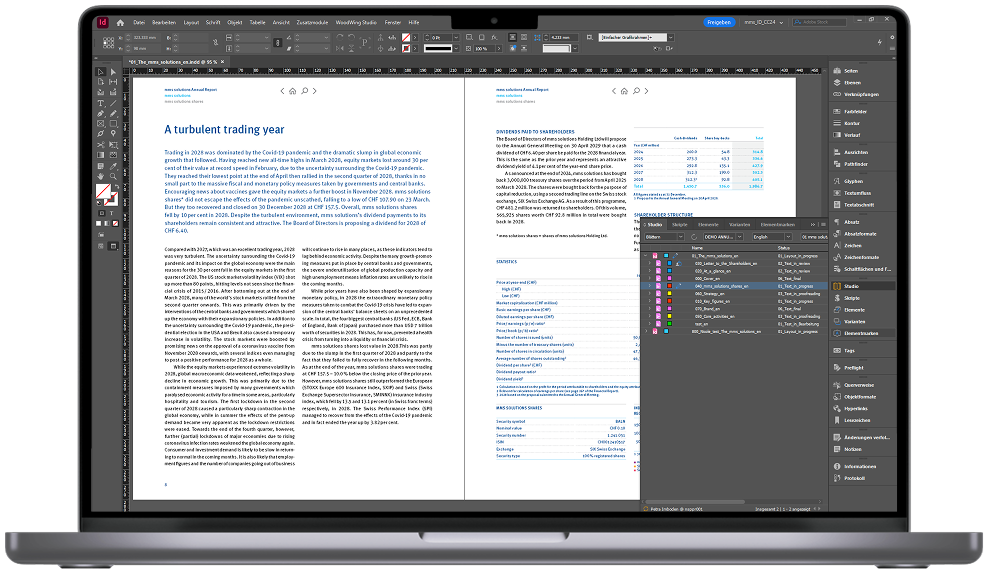Click home icon on left page header
This screenshot has height=574, width=988.
pos(292,91)
